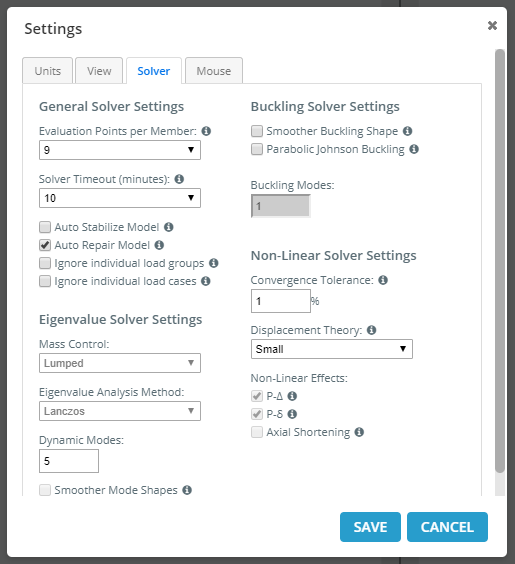Click the settings dialog vertical scrollbar
515x564 pixels.
500,261
